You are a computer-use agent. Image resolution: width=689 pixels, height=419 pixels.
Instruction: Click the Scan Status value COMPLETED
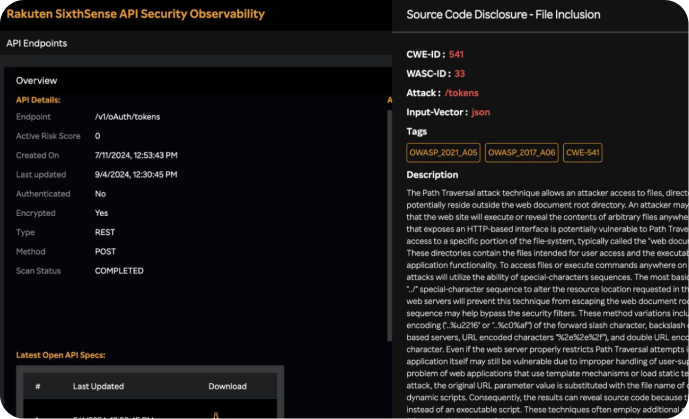point(119,271)
